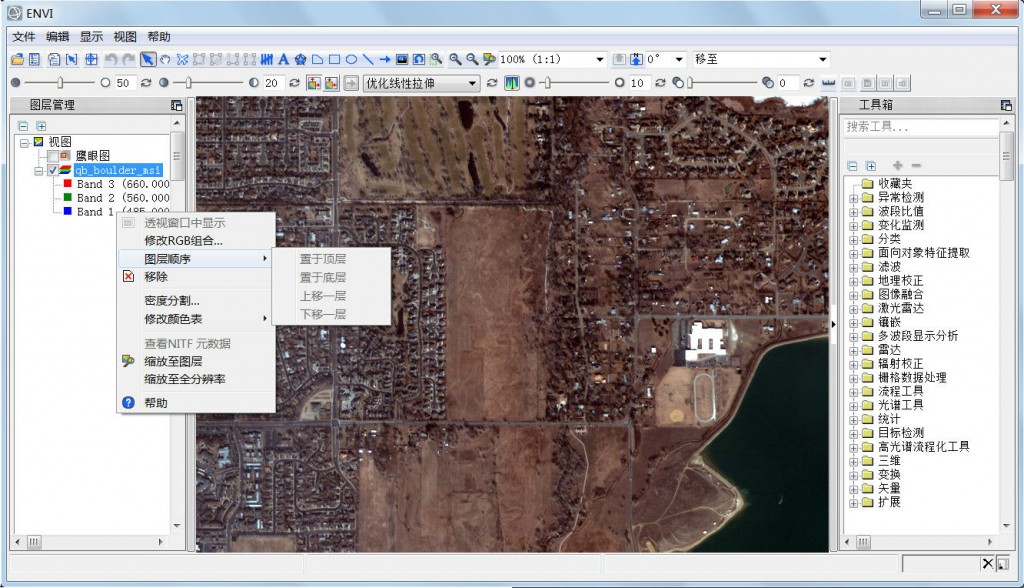The height and width of the screenshot is (588, 1024).
Task: Open the 文件 menu
Action: pos(23,37)
